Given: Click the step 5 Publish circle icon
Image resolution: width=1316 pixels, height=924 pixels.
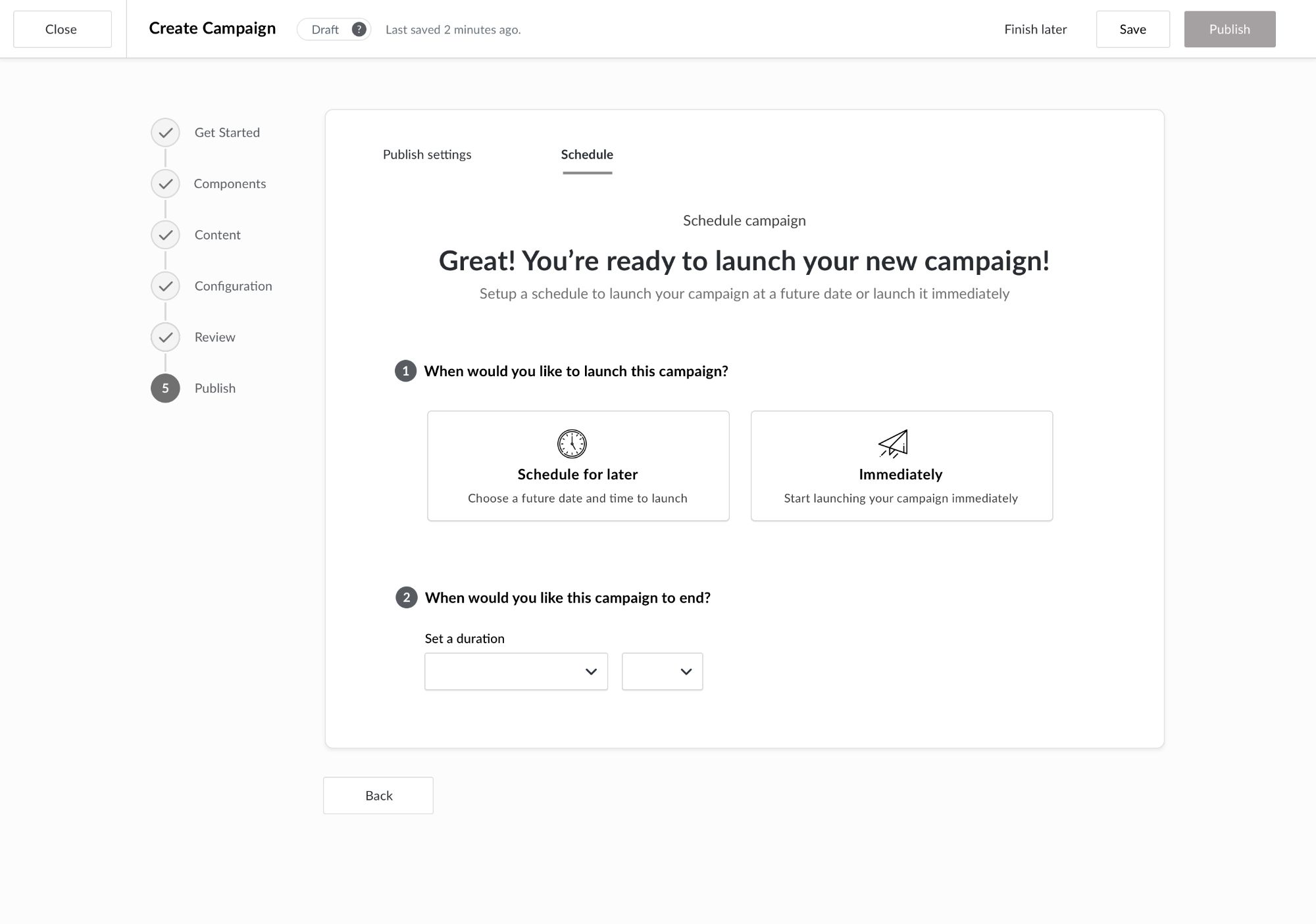Looking at the screenshot, I should [x=165, y=388].
